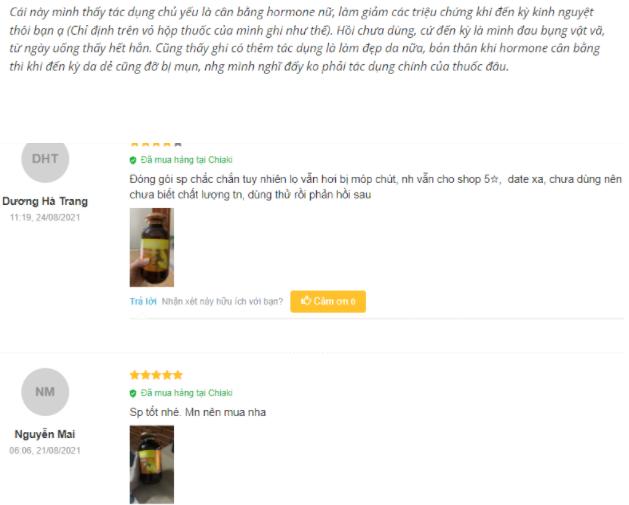Click 'Đã mua hàng tại Chiaki' under Dương Hà Trang

(187, 160)
